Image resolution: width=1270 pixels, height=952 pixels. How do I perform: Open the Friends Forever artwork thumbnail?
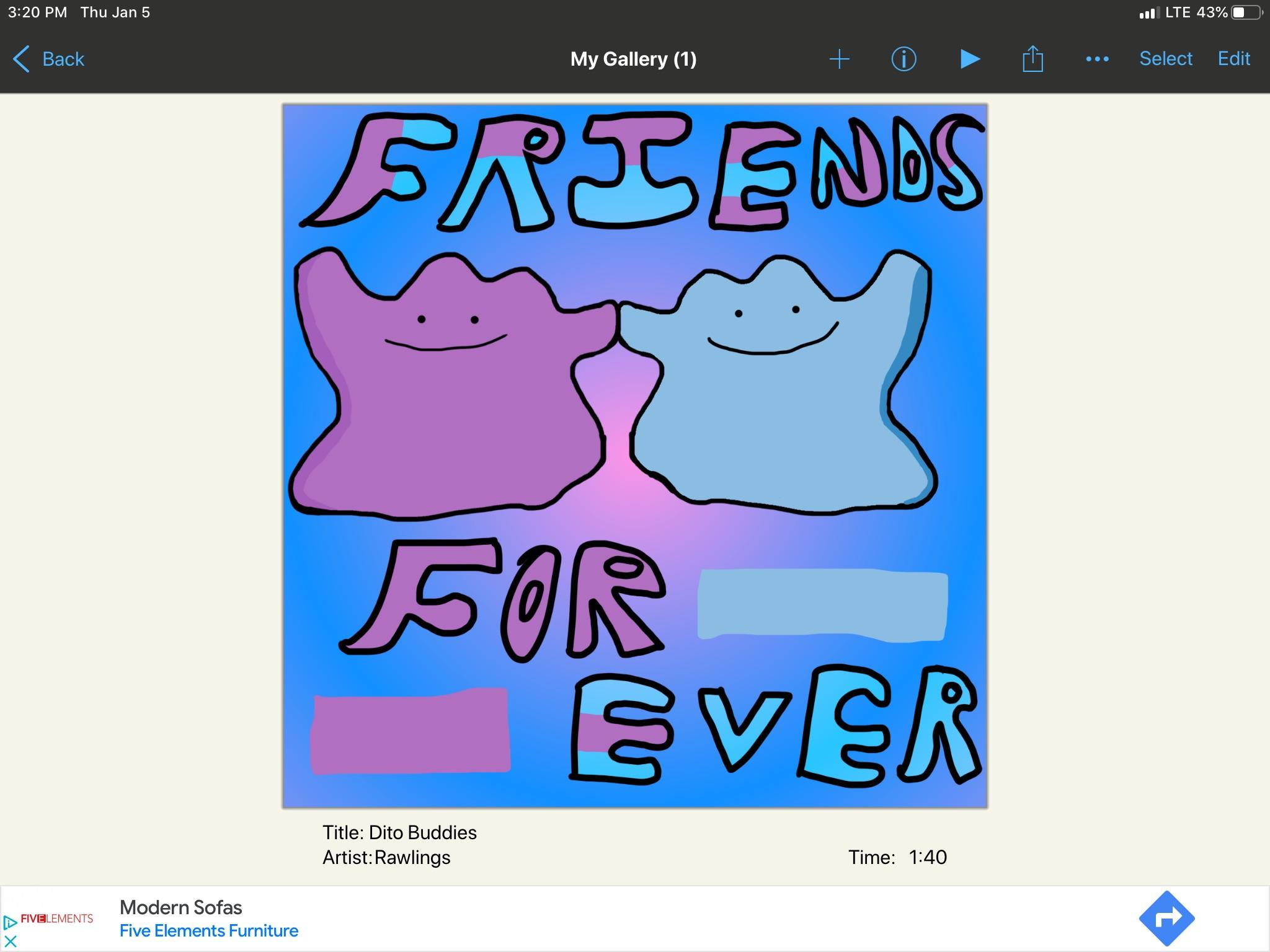634,456
